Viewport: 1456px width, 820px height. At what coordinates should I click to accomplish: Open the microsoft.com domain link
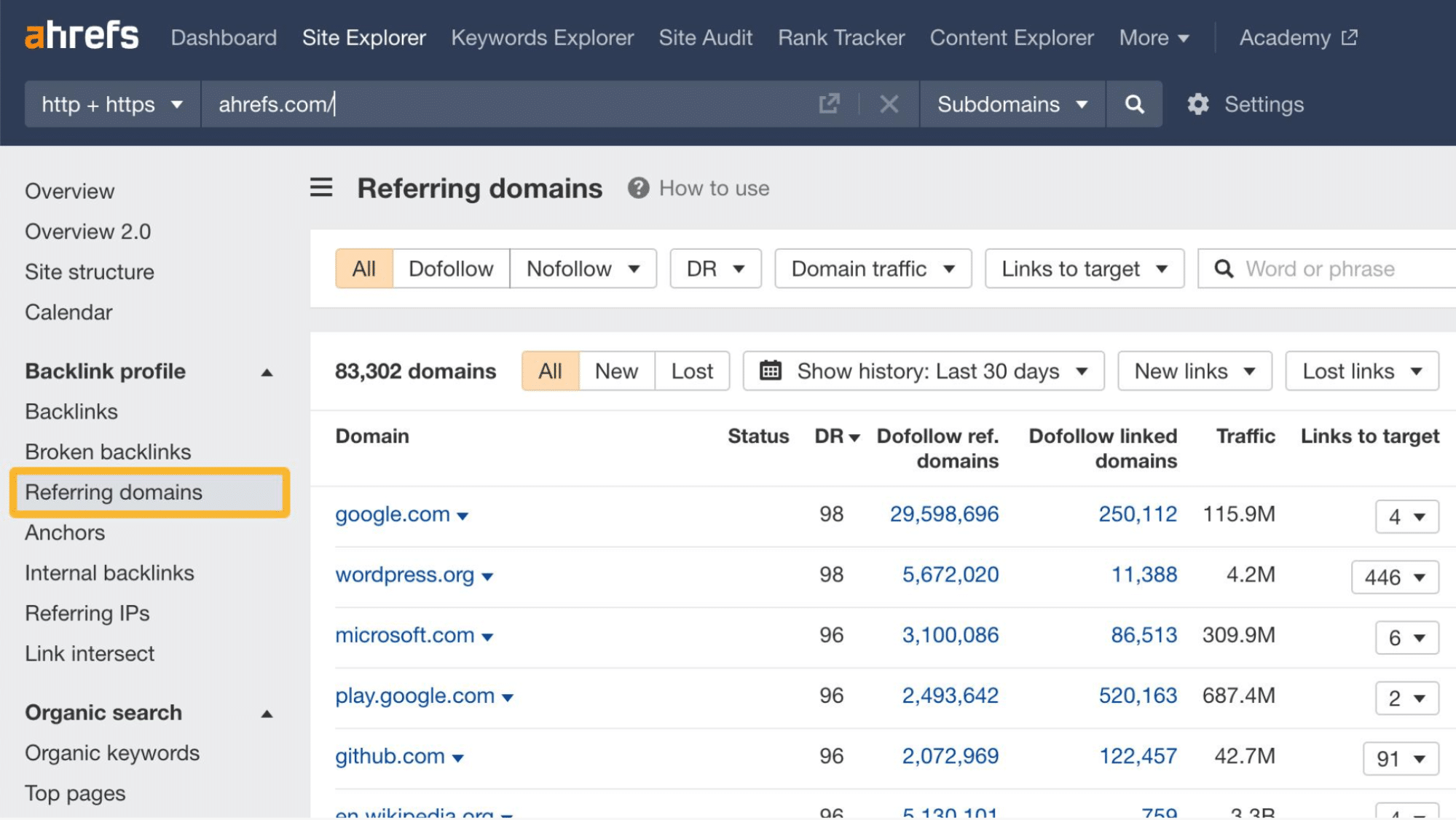point(404,635)
